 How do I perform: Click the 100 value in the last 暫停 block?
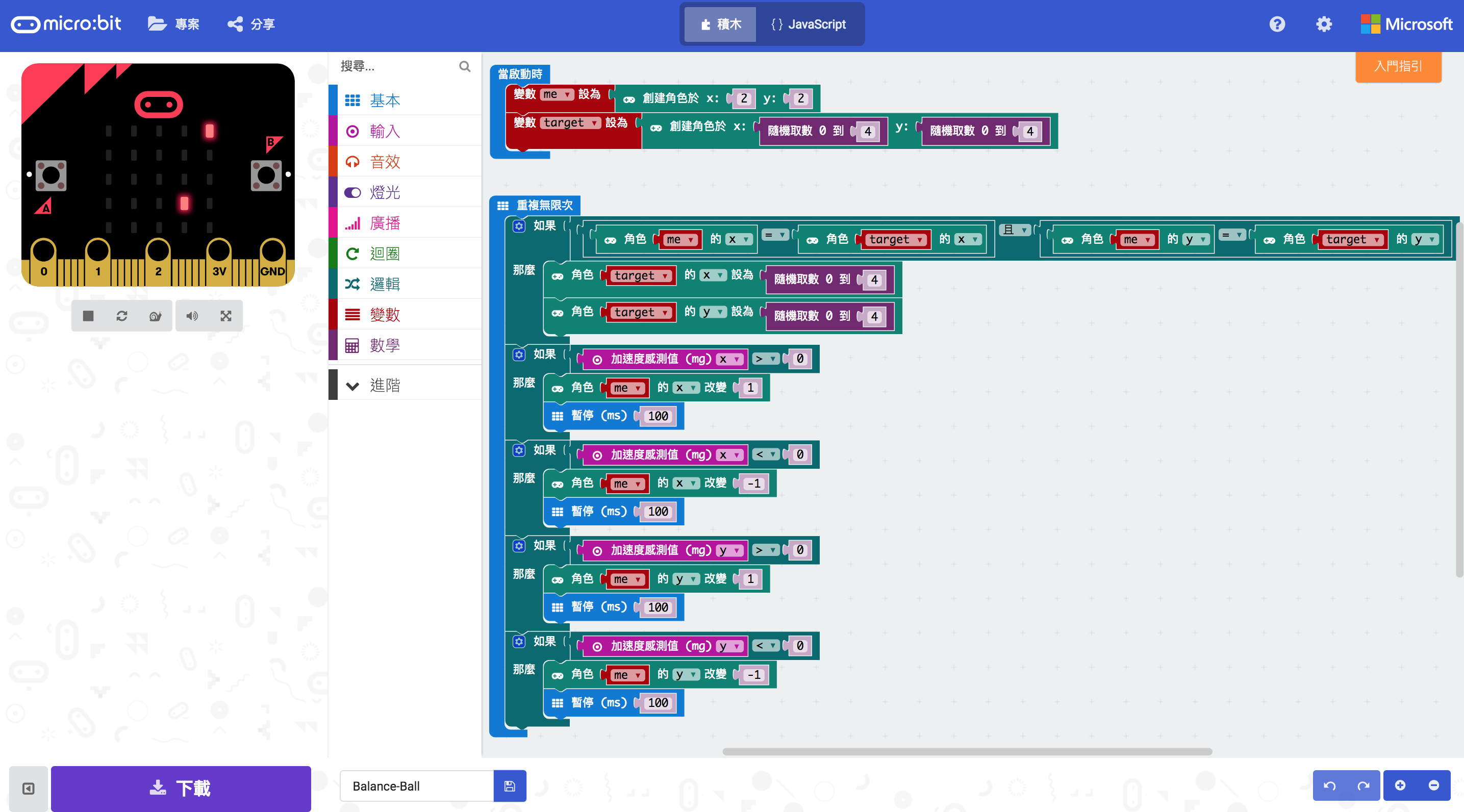[x=658, y=703]
